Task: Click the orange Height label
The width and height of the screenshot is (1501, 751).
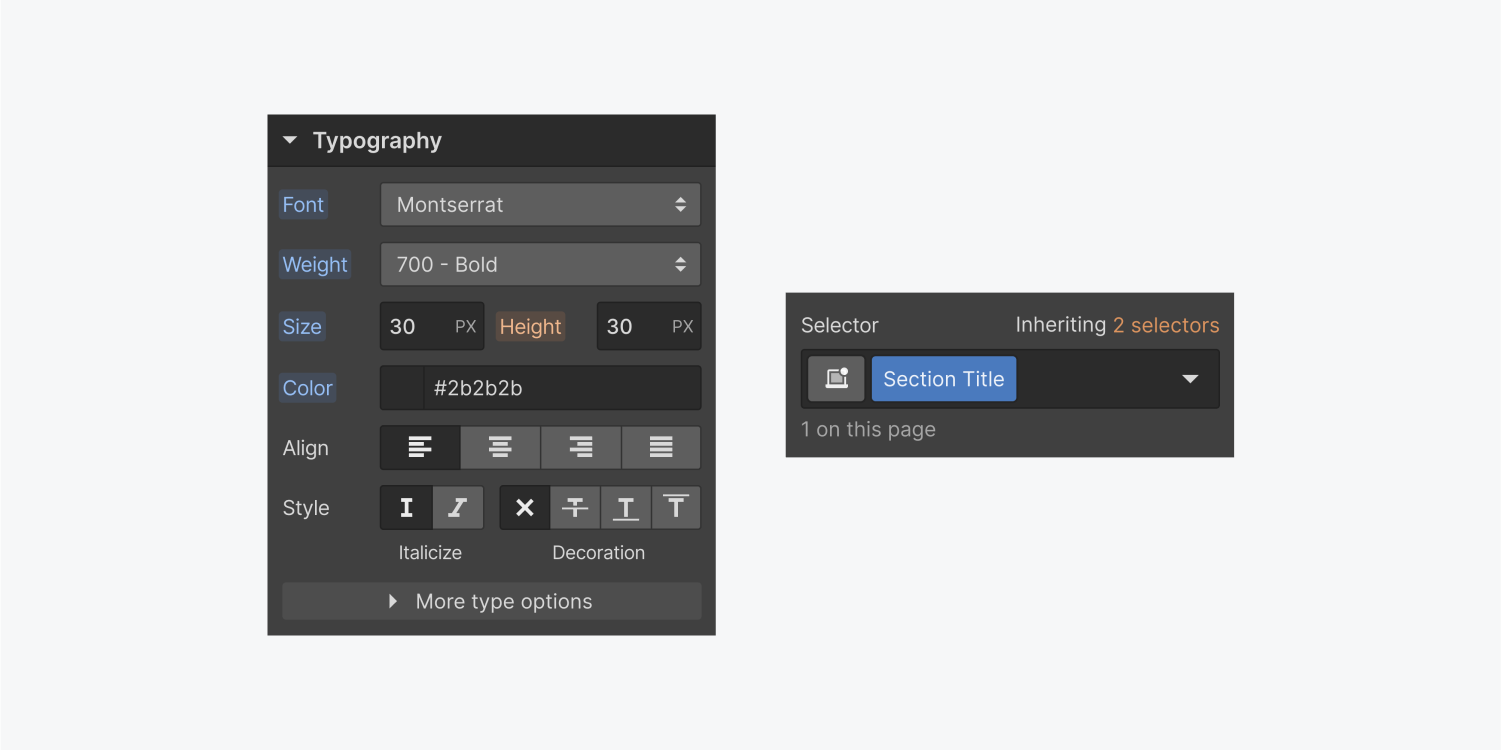Action: [531, 327]
